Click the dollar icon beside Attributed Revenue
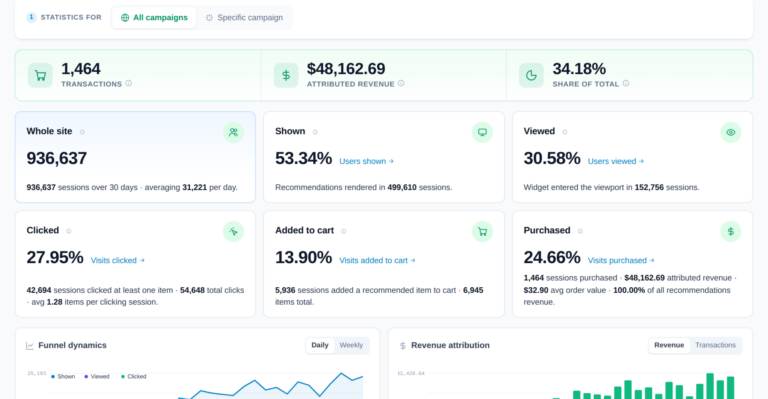Image resolution: width=768 pixels, height=399 pixels. pos(286,75)
